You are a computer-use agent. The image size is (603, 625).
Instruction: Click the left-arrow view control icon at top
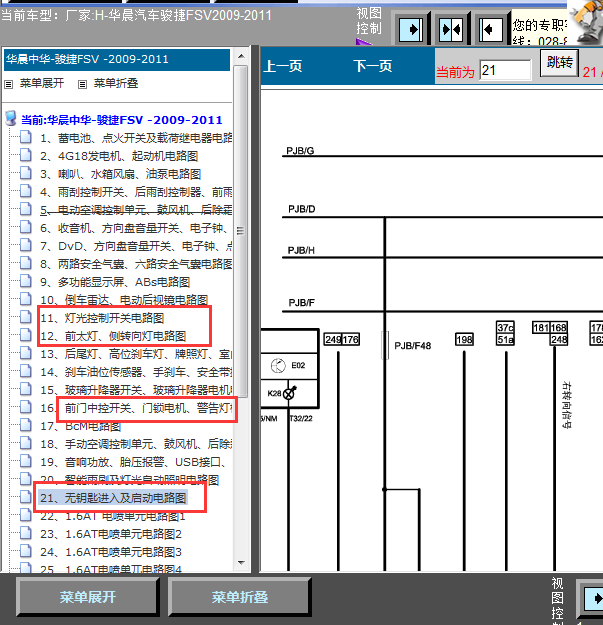coord(491,29)
